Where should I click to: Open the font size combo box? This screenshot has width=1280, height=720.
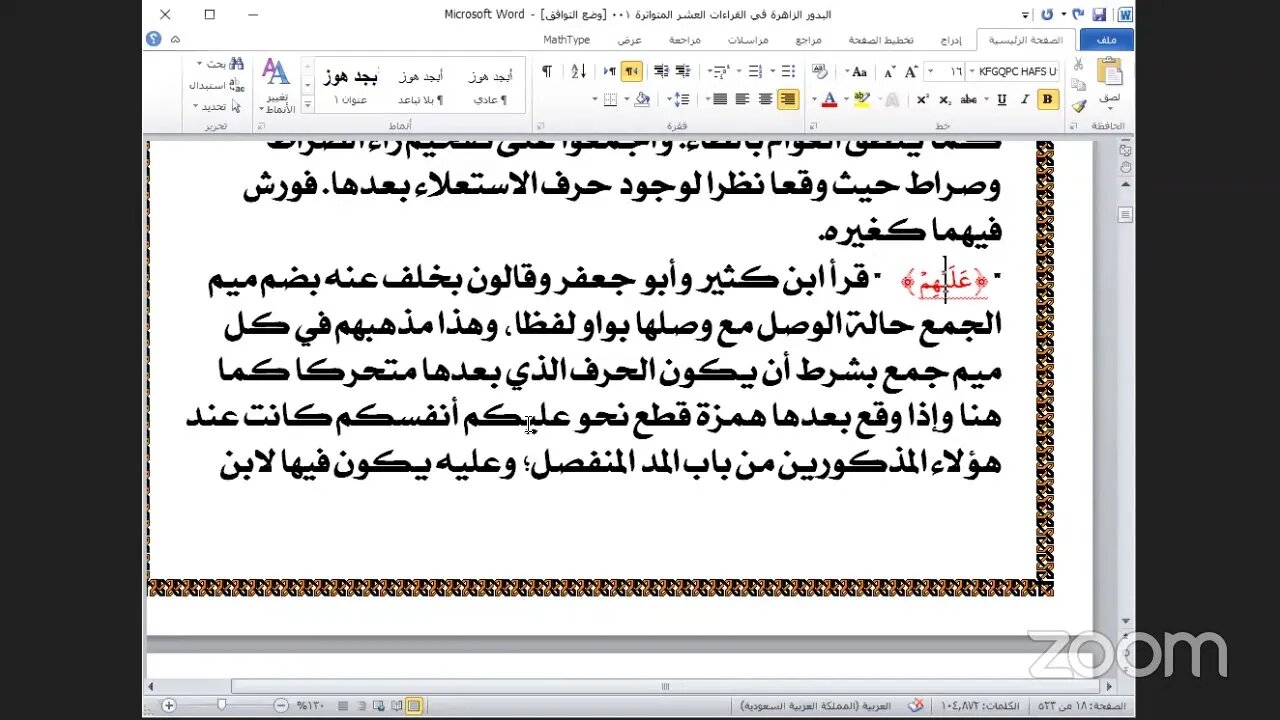coord(944,72)
